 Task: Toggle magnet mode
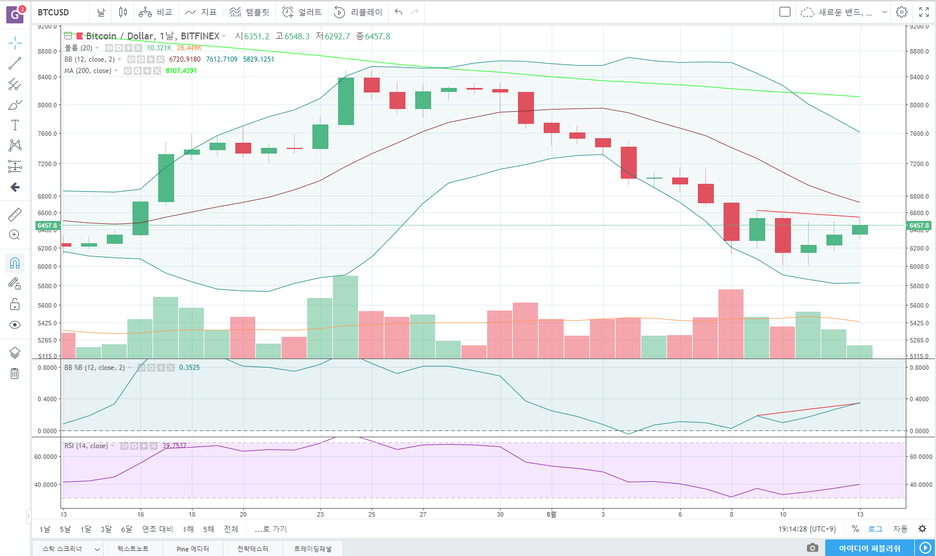pos(15,263)
